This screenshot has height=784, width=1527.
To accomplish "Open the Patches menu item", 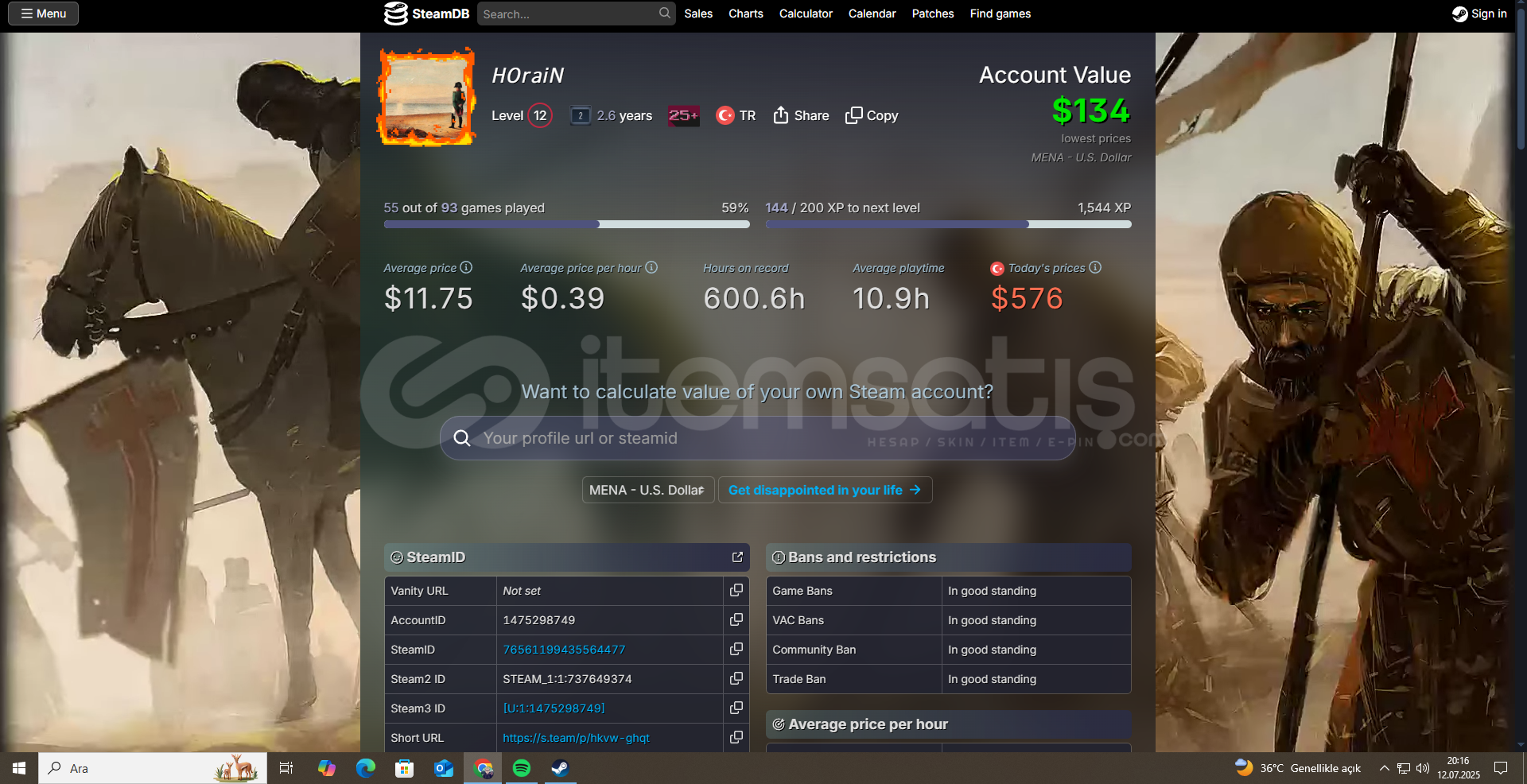I will (x=933, y=14).
